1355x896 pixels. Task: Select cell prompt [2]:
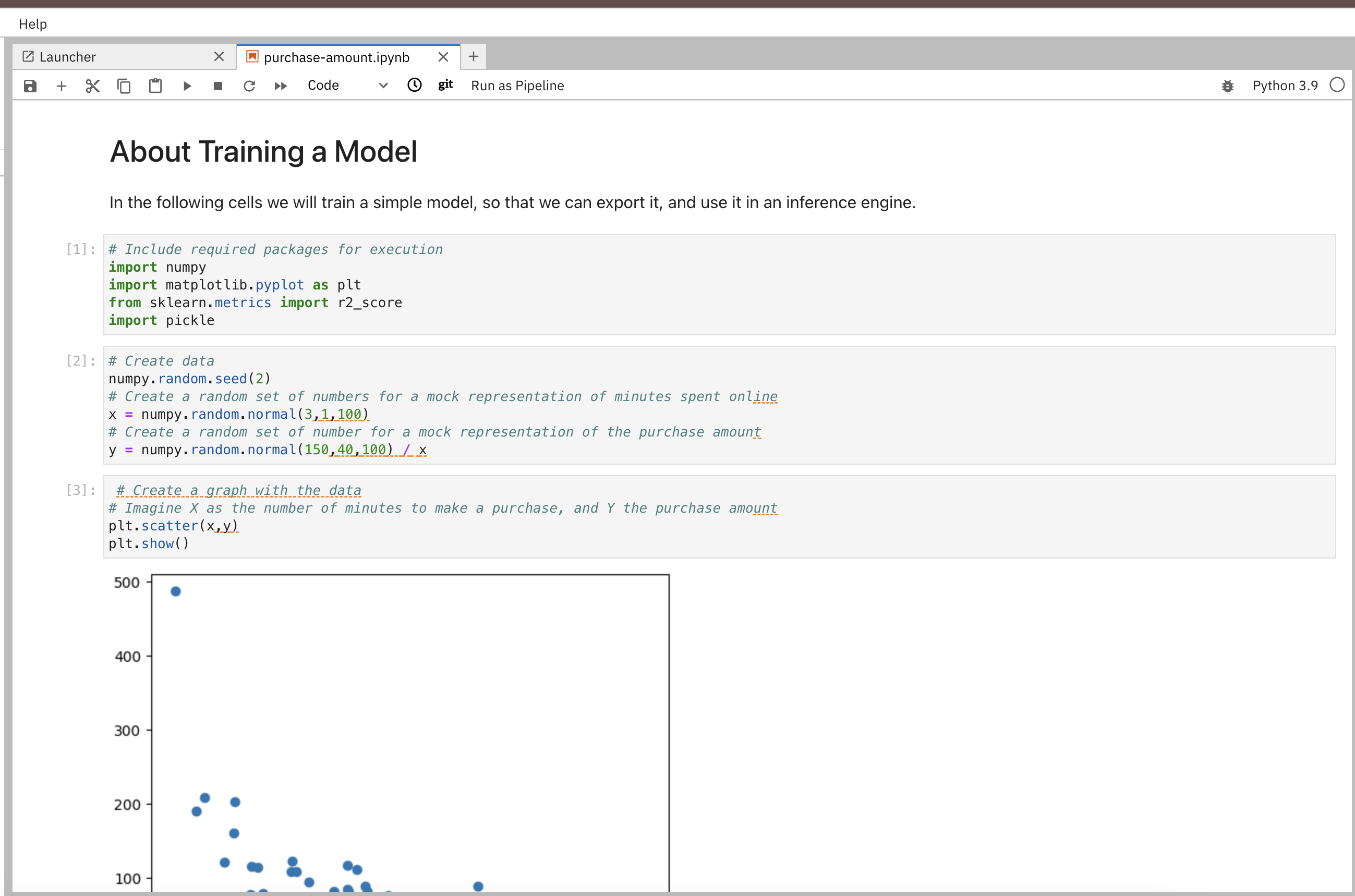coord(80,360)
